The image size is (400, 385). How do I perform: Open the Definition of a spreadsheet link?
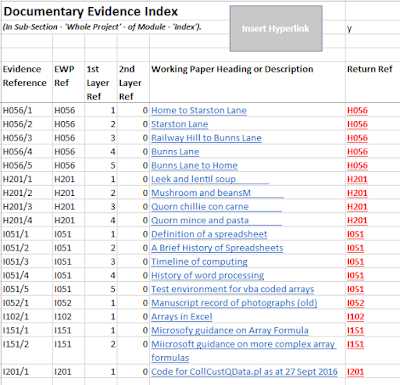209,234
